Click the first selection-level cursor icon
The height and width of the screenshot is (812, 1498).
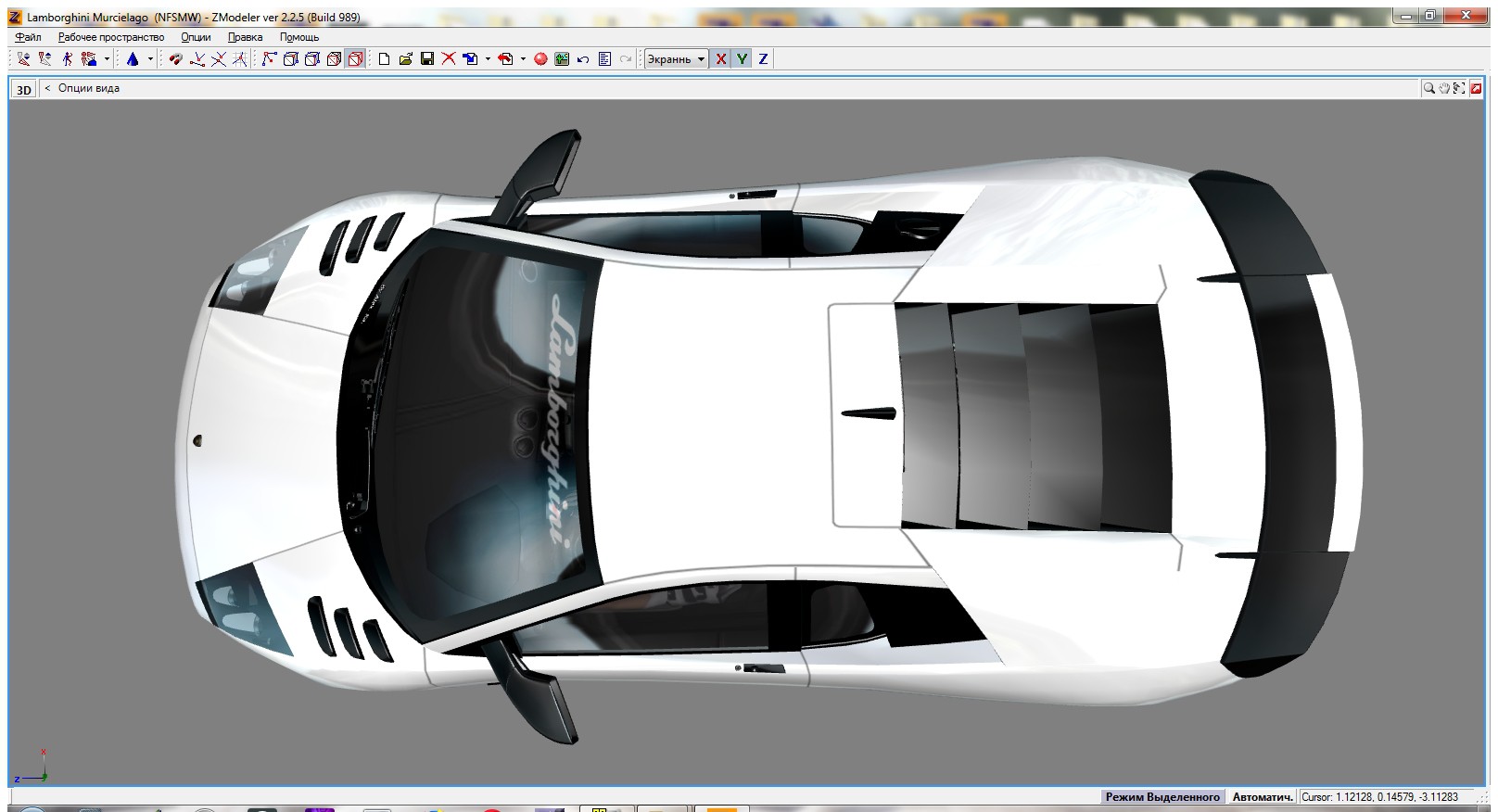[23, 59]
